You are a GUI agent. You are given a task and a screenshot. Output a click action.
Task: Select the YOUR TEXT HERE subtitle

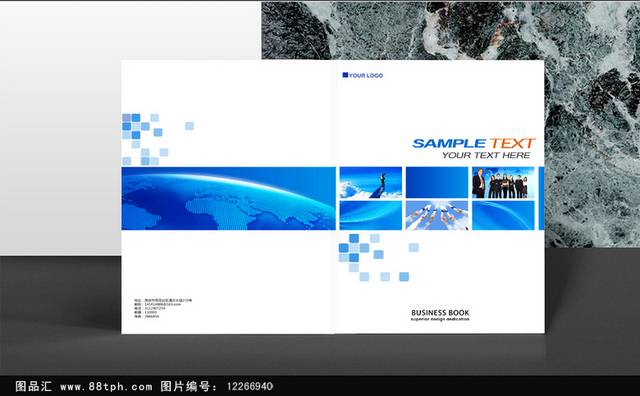point(486,155)
